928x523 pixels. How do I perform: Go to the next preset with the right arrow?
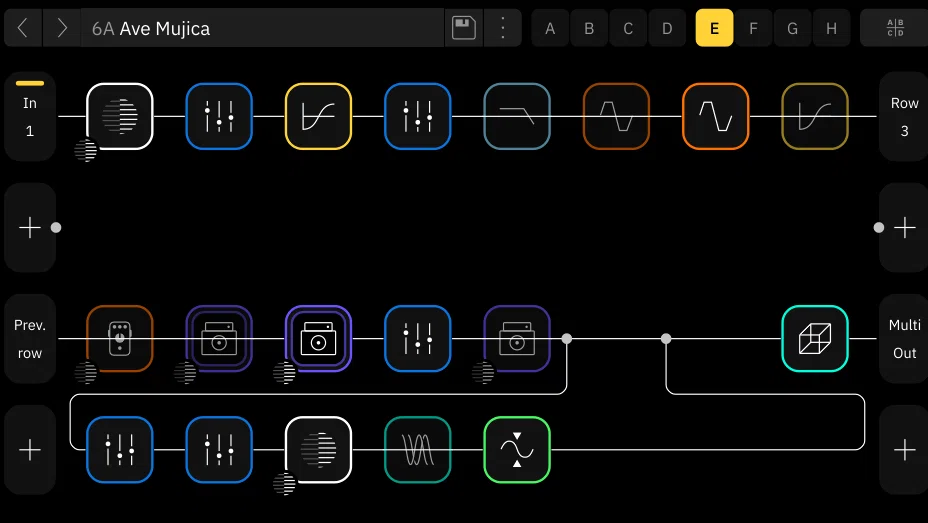(62, 28)
